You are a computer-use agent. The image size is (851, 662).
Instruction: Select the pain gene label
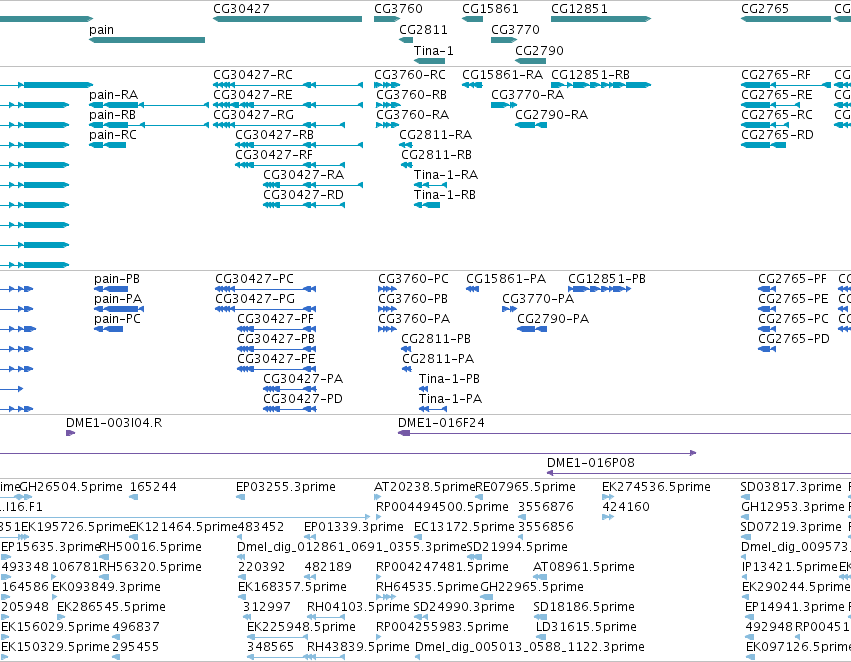pos(101,30)
